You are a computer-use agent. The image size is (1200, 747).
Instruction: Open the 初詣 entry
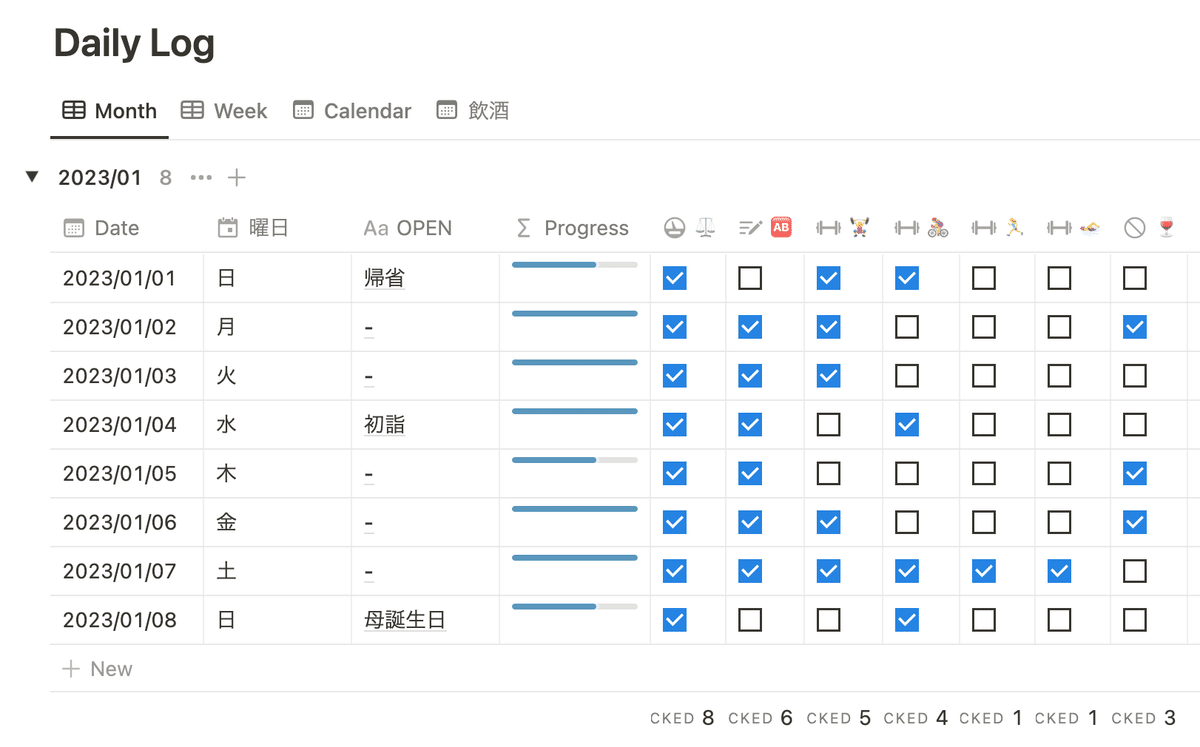(384, 425)
